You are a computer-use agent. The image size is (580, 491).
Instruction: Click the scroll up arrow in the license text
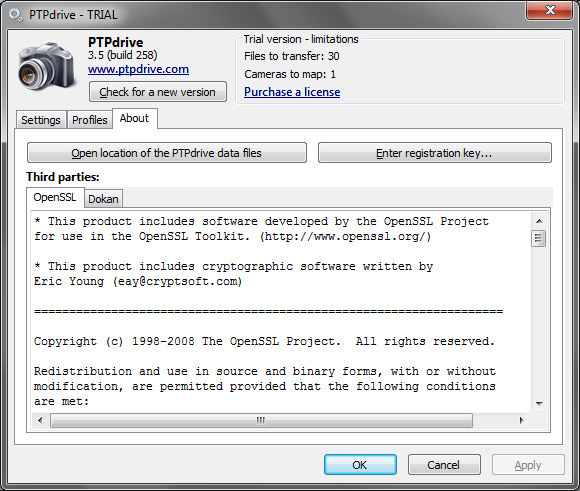pyautogui.click(x=539, y=221)
